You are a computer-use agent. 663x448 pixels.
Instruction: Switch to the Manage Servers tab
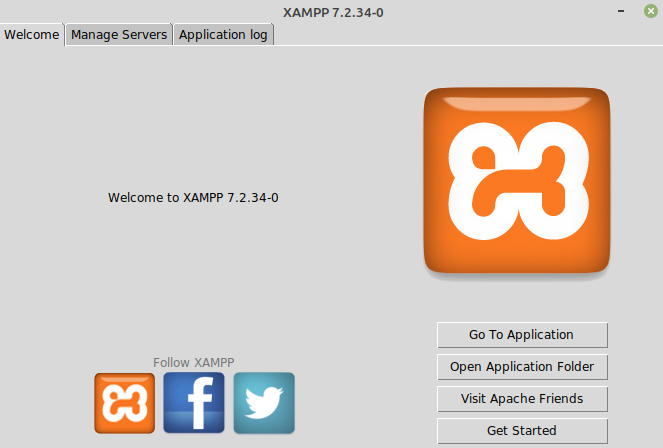click(119, 34)
